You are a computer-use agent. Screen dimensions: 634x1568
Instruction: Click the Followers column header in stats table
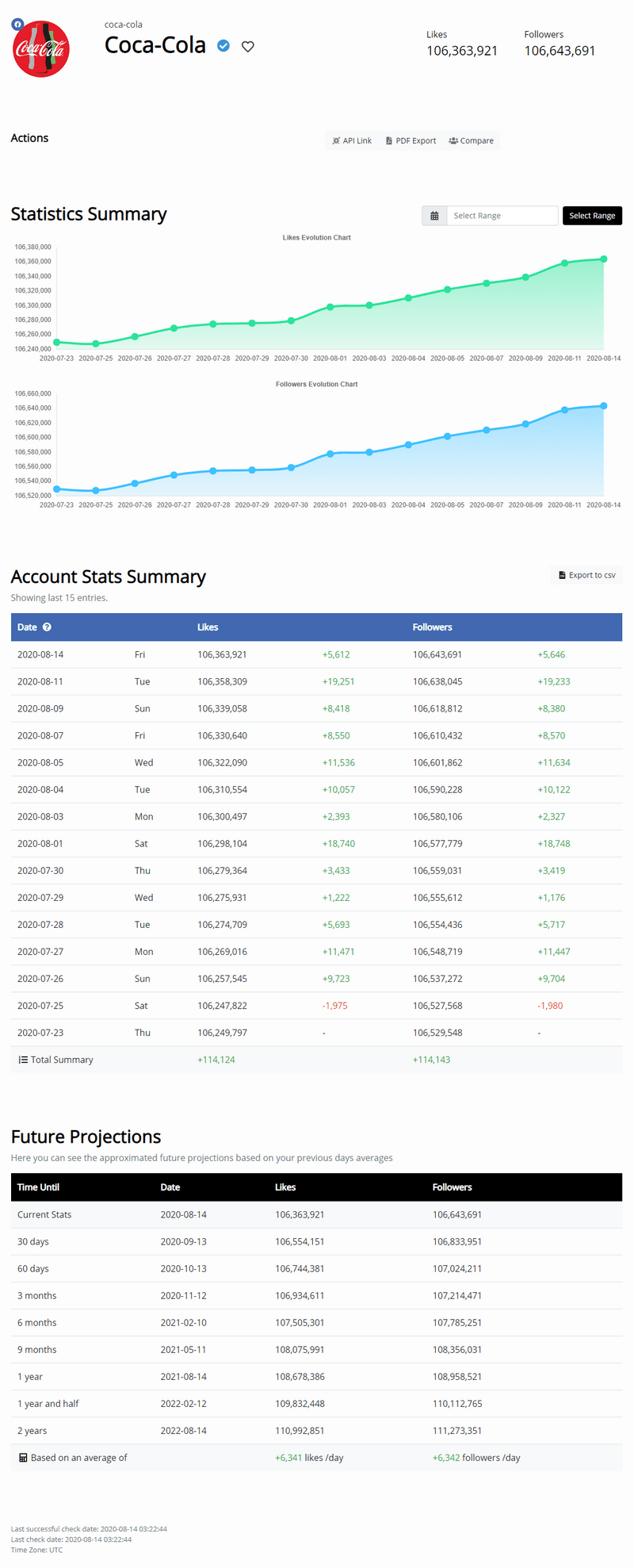click(432, 627)
